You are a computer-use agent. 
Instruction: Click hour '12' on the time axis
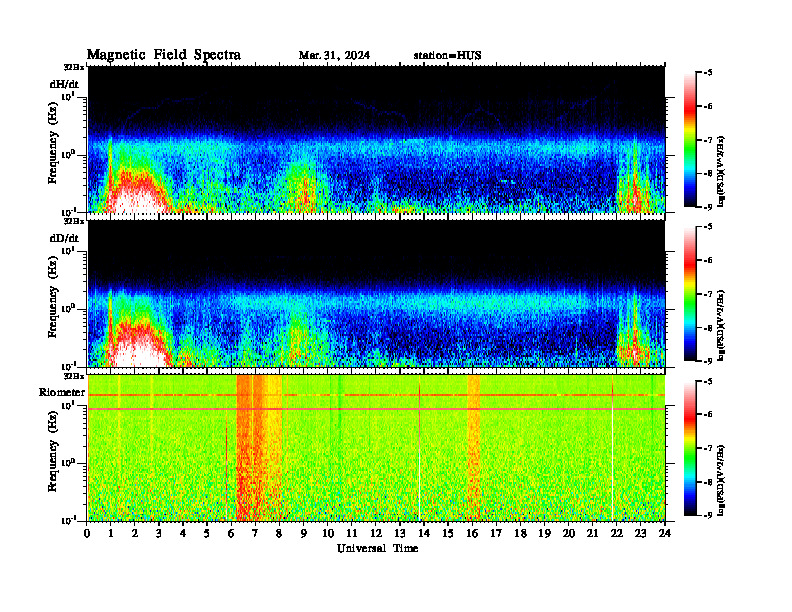pos(375,533)
